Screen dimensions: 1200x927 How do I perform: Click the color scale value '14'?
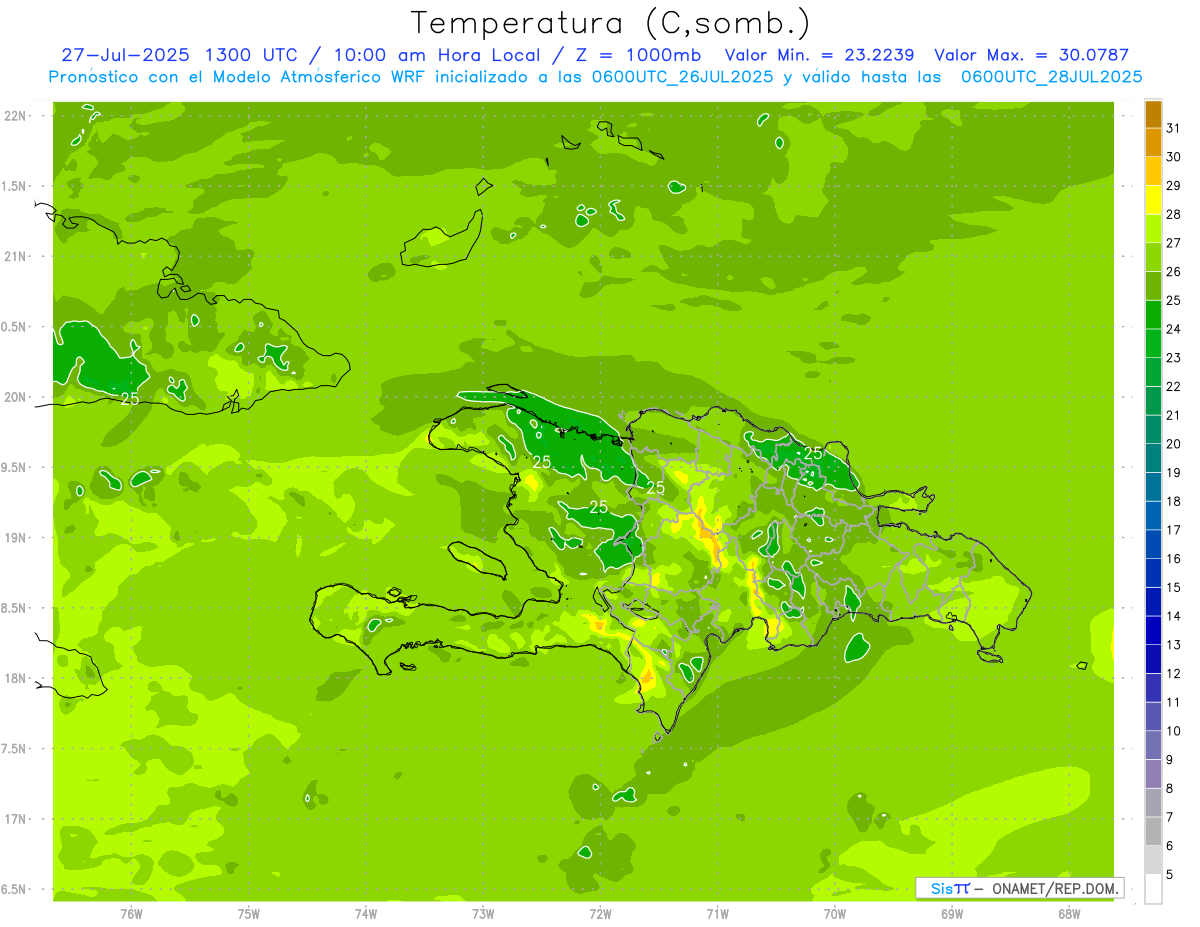tap(1173, 616)
